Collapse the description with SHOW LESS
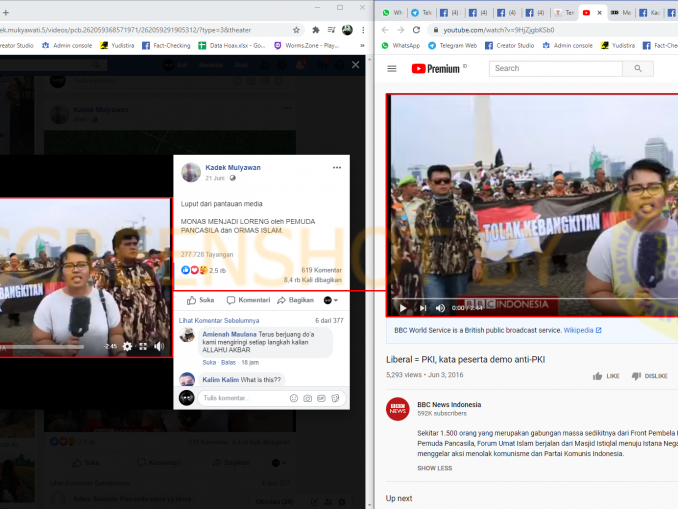 (x=435, y=468)
